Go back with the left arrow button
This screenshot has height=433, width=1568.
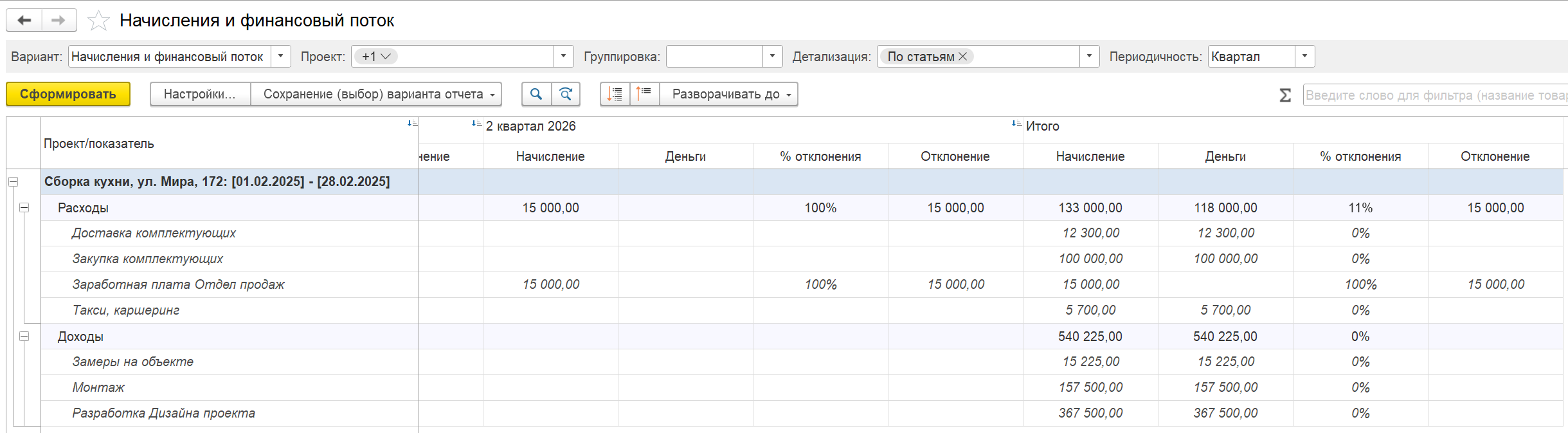(24, 20)
